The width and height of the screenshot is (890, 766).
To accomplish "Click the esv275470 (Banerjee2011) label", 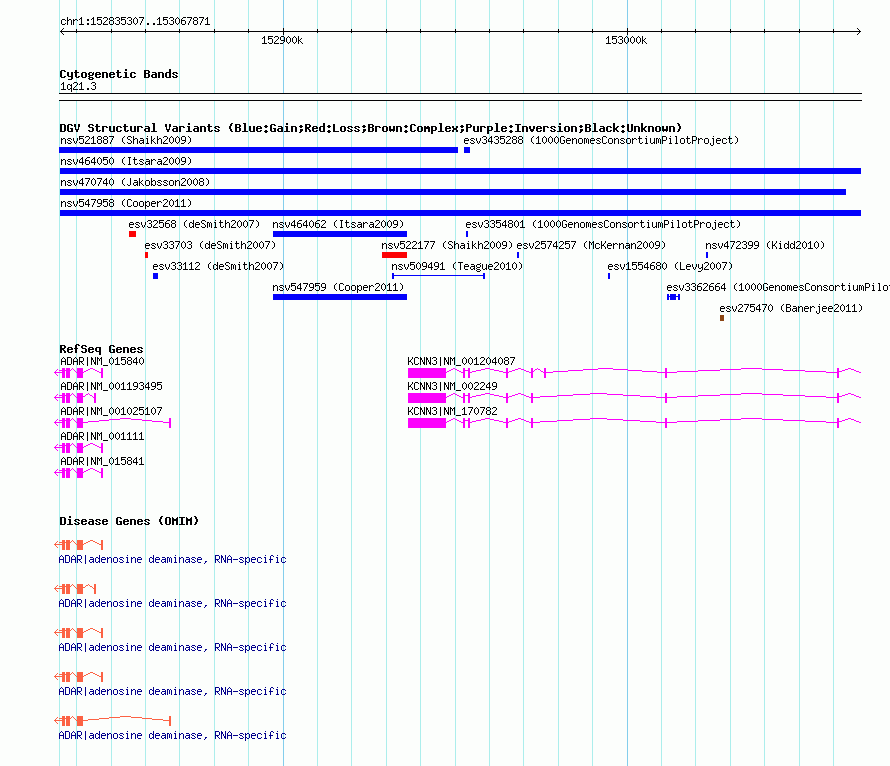I will point(791,308).
